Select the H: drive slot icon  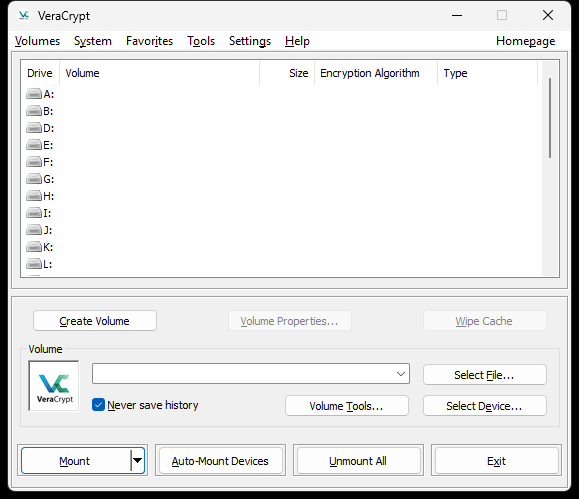34,196
